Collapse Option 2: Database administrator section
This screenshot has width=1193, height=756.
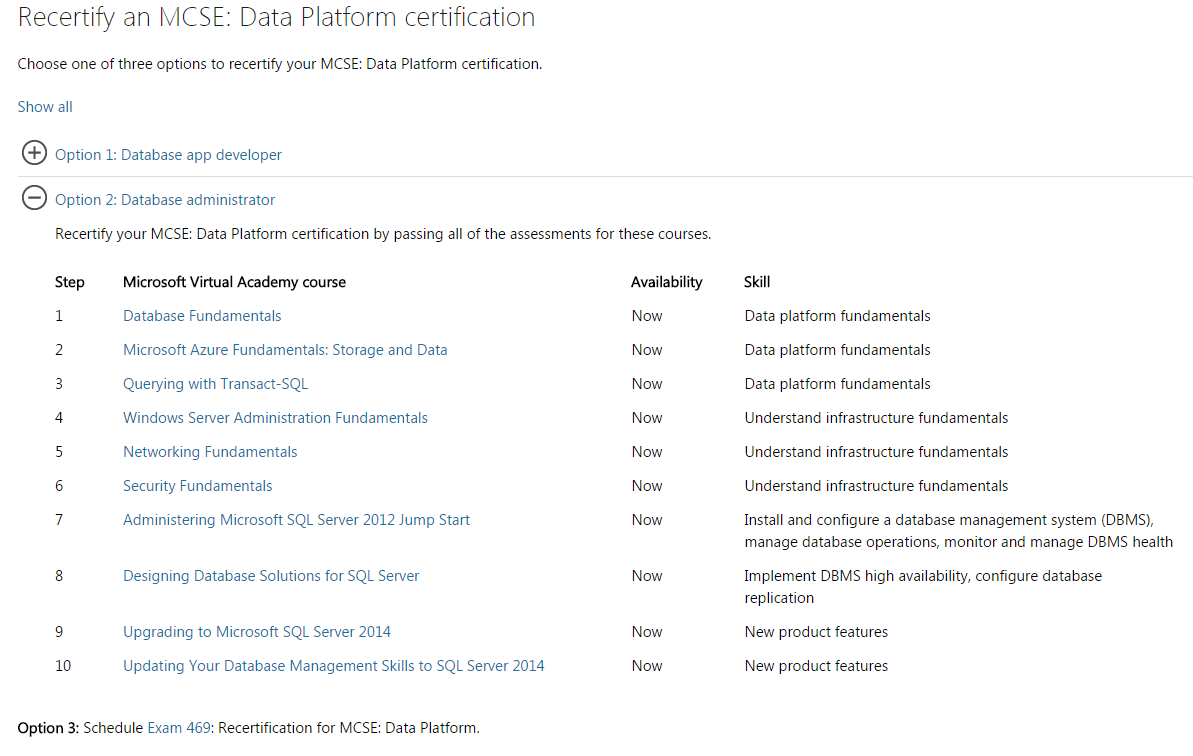tap(165, 200)
